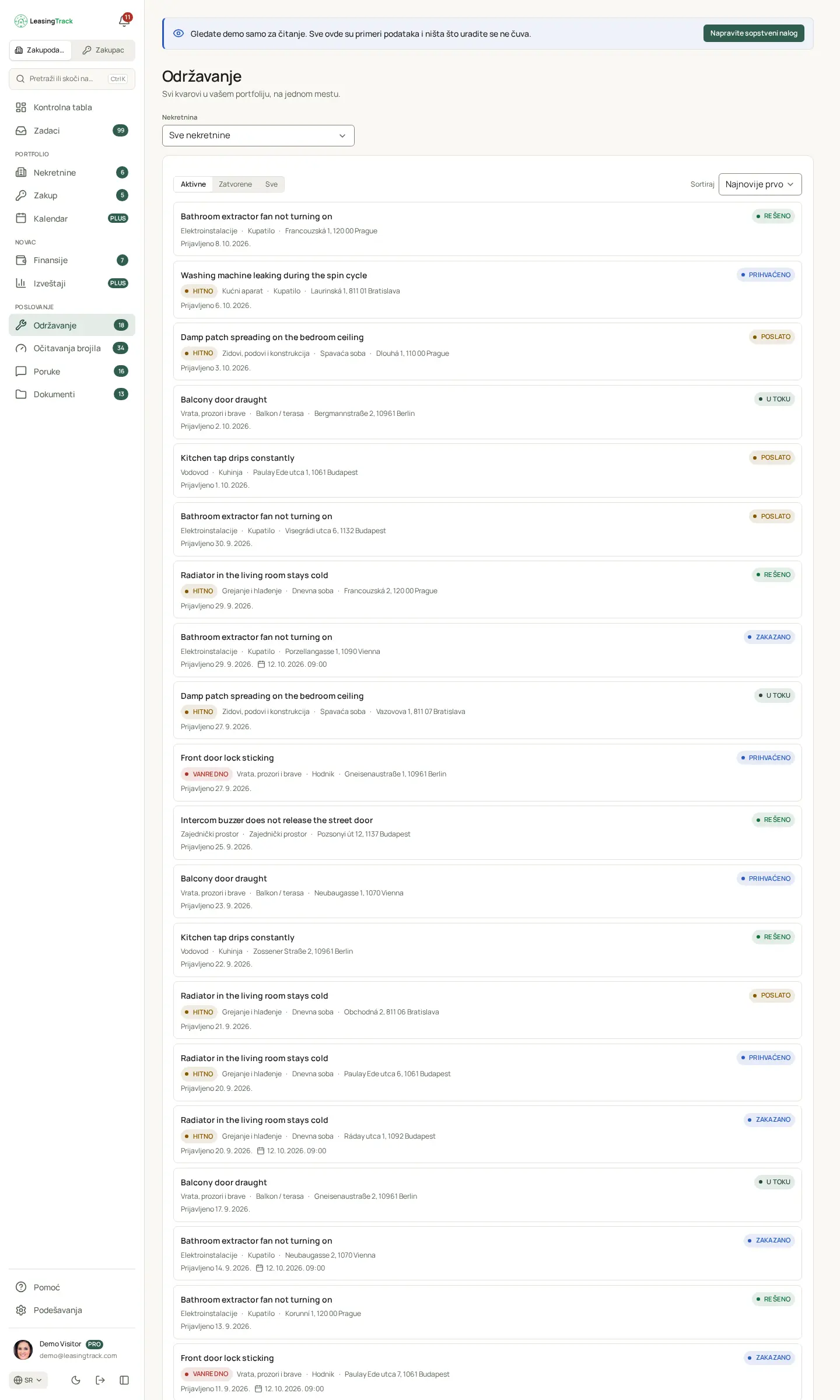
Task: Click the LeasingTrack logo
Action: pyautogui.click(x=44, y=21)
